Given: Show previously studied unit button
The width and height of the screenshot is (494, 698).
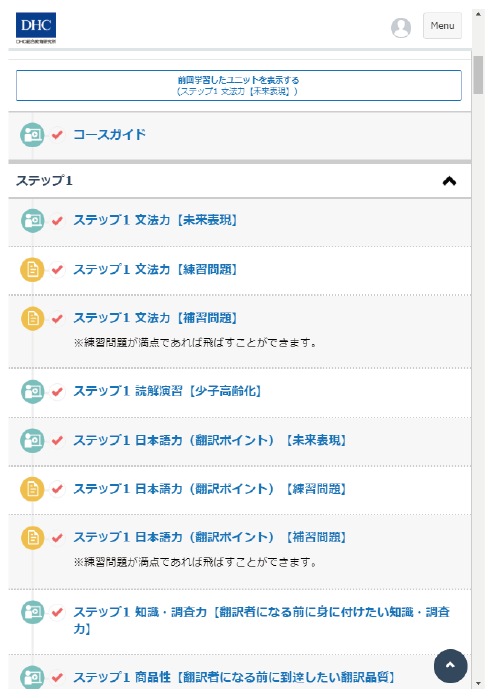Looking at the screenshot, I should coord(239,85).
